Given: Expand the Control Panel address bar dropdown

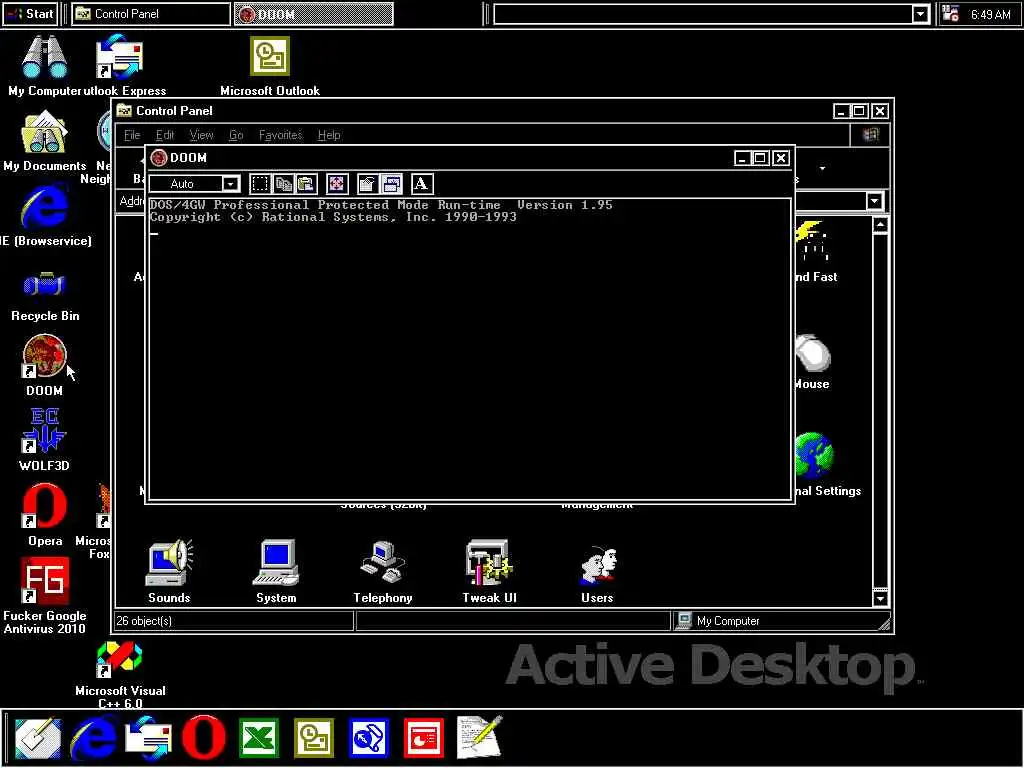Looking at the screenshot, I should pos(875,201).
